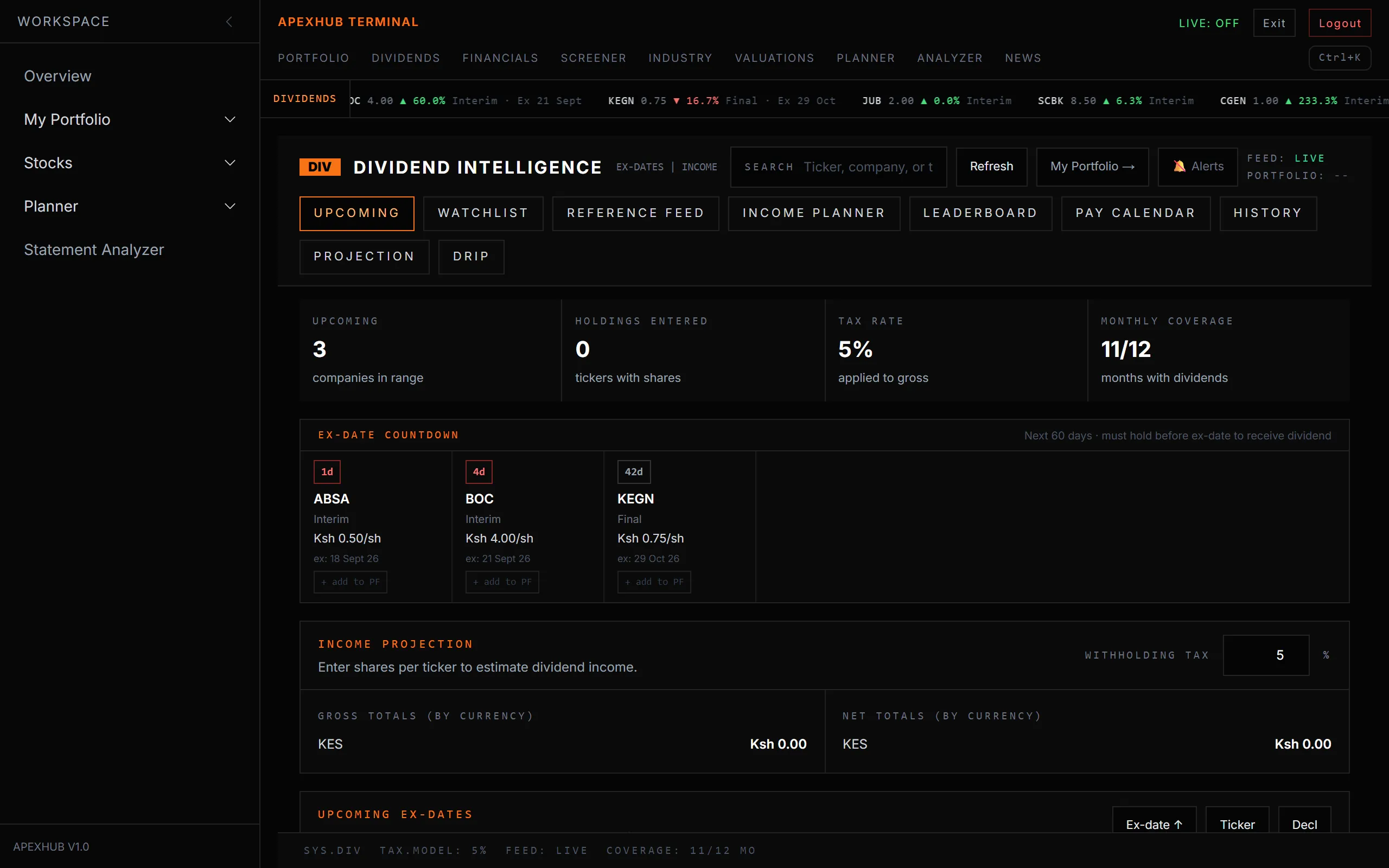Open the INDUSTRY top navigation item

tap(680, 58)
